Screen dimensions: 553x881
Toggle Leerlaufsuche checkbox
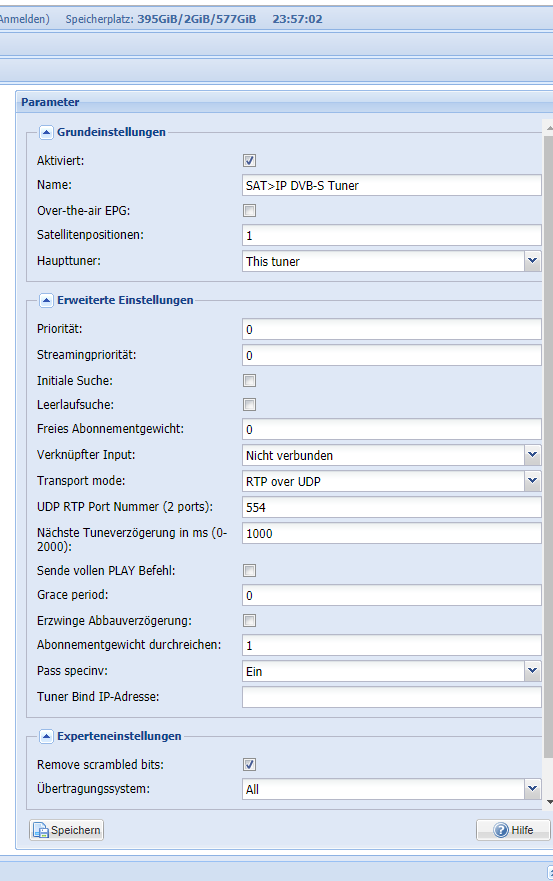point(250,405)
